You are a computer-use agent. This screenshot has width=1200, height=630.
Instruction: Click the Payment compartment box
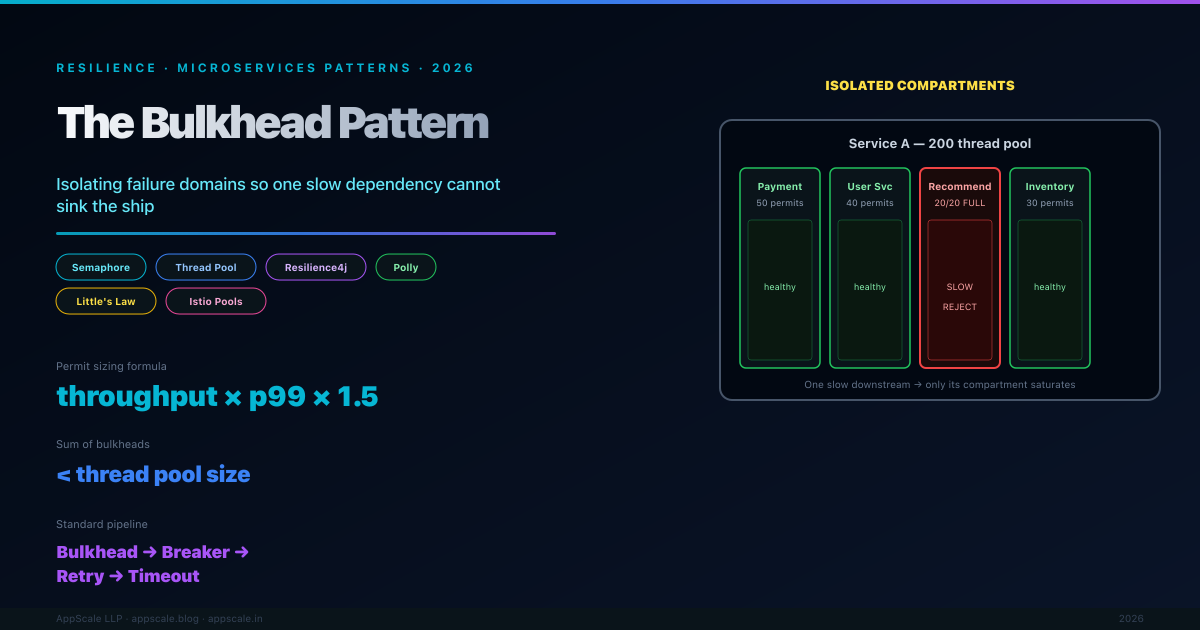pos(780,268)
